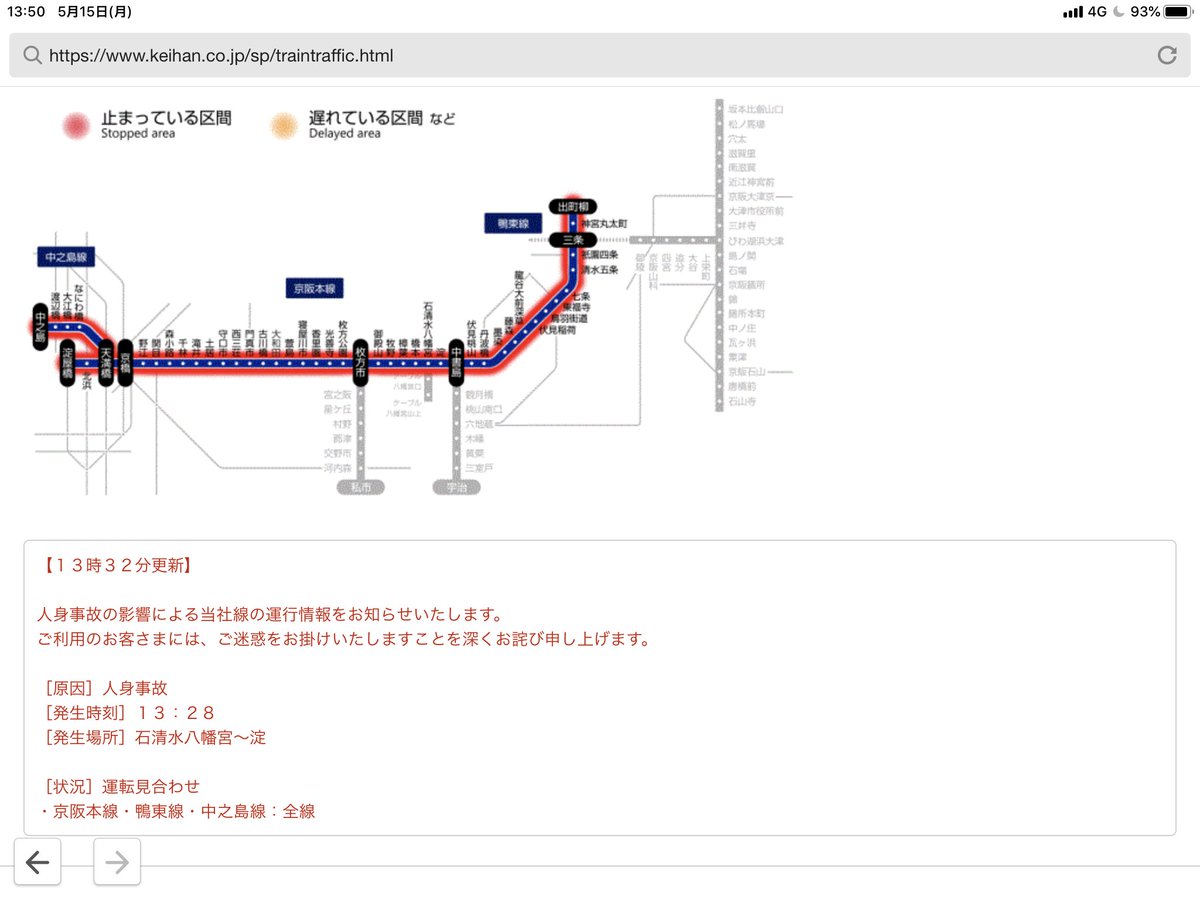Select the keihan.co.jp URL address field
The image size is (1200, 900).
pos(600,56)
